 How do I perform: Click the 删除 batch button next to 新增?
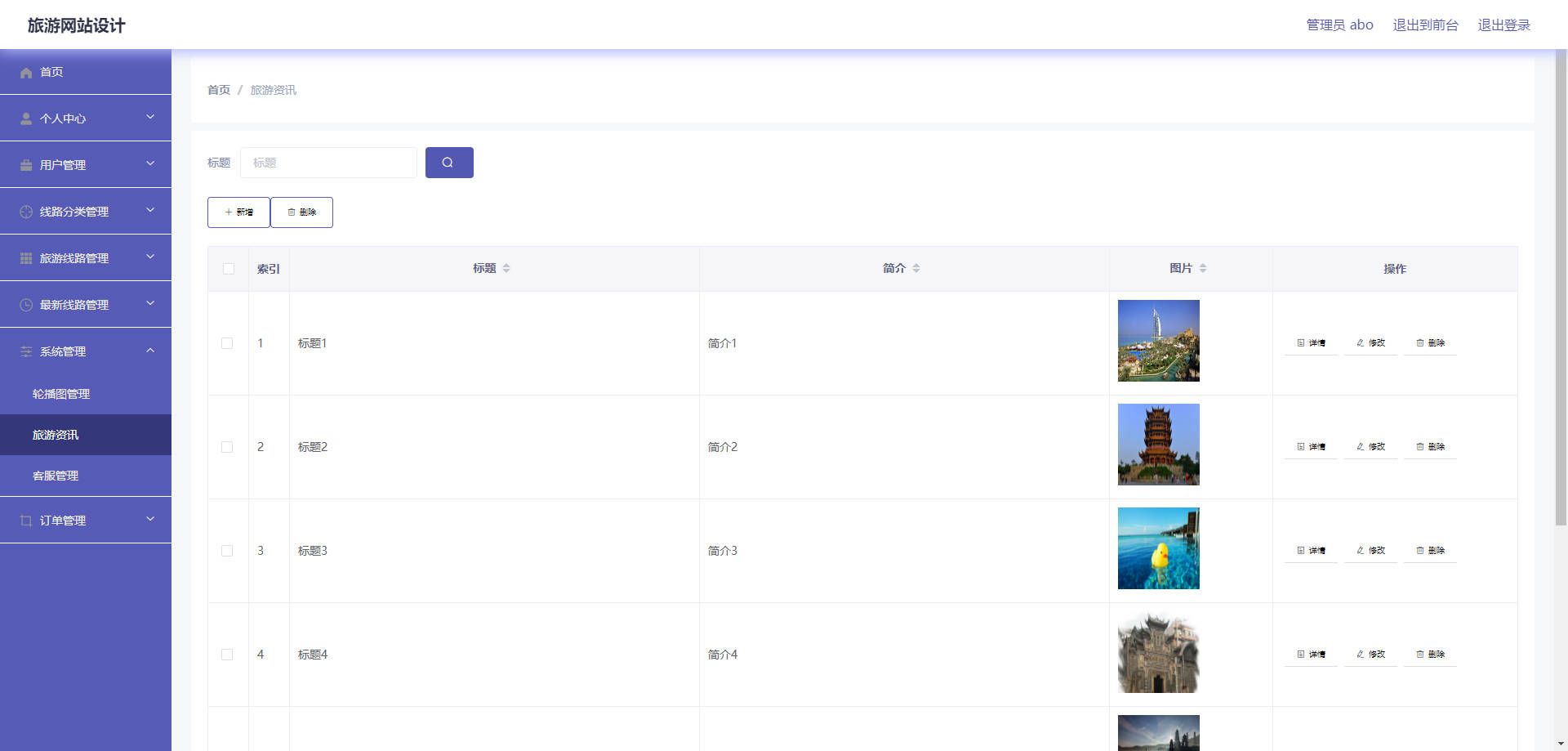[301, 212]
